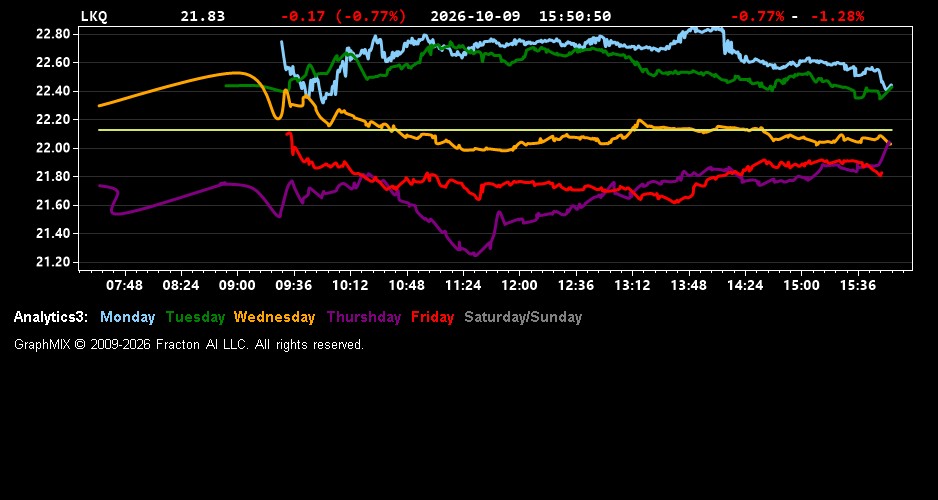Click the 15:36 time axis label
Viewport: 938px width, 500px height.
click(x=858, y=285)
